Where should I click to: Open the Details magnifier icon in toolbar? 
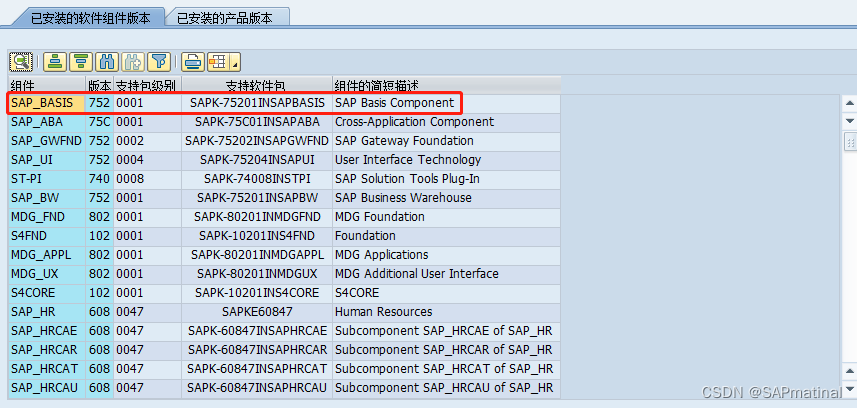tap(21, 62)
